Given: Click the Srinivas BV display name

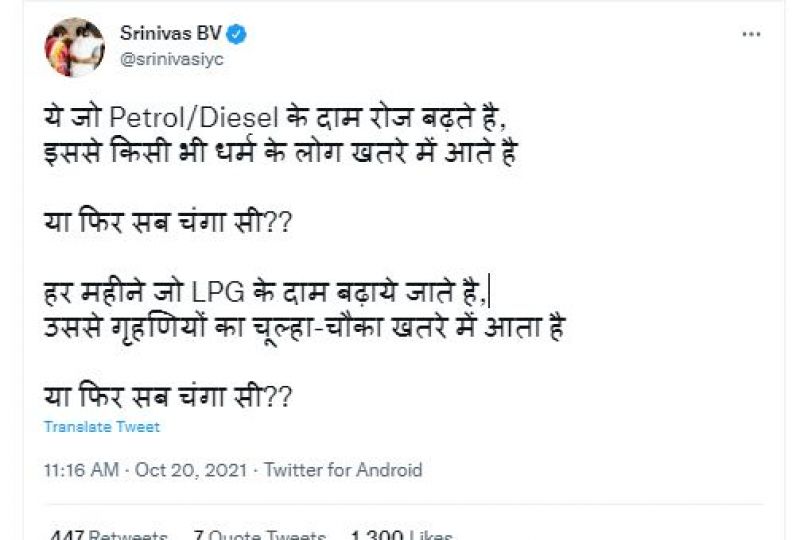Looking at the screenshot, I should tap(171, 34).
